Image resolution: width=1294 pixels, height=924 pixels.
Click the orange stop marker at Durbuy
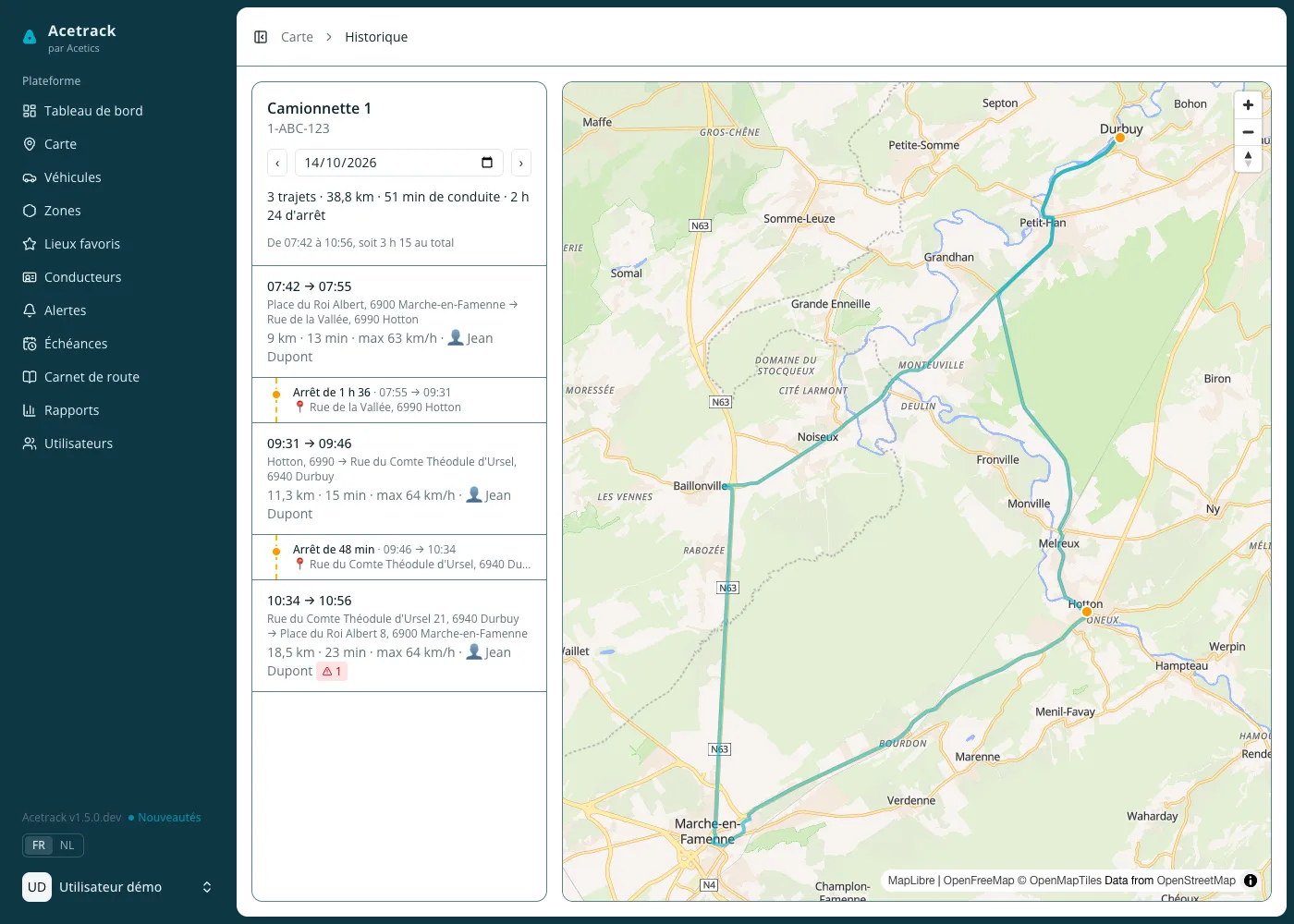point(1120,138)
